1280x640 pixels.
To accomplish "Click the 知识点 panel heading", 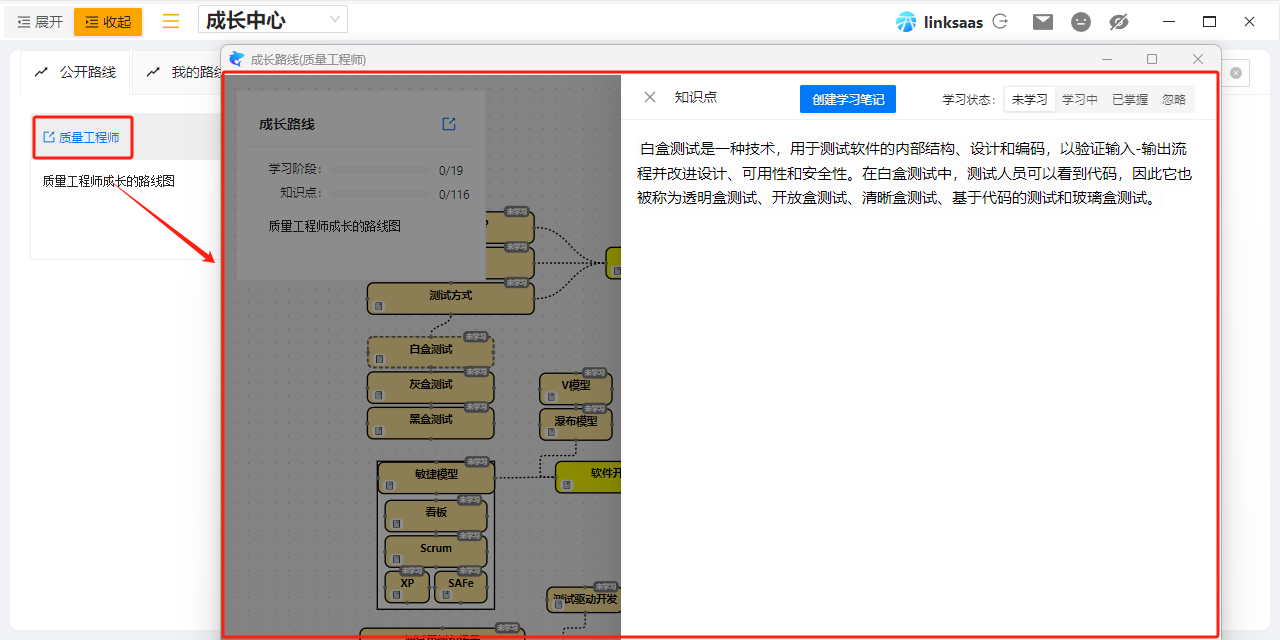I will point(696,97).
